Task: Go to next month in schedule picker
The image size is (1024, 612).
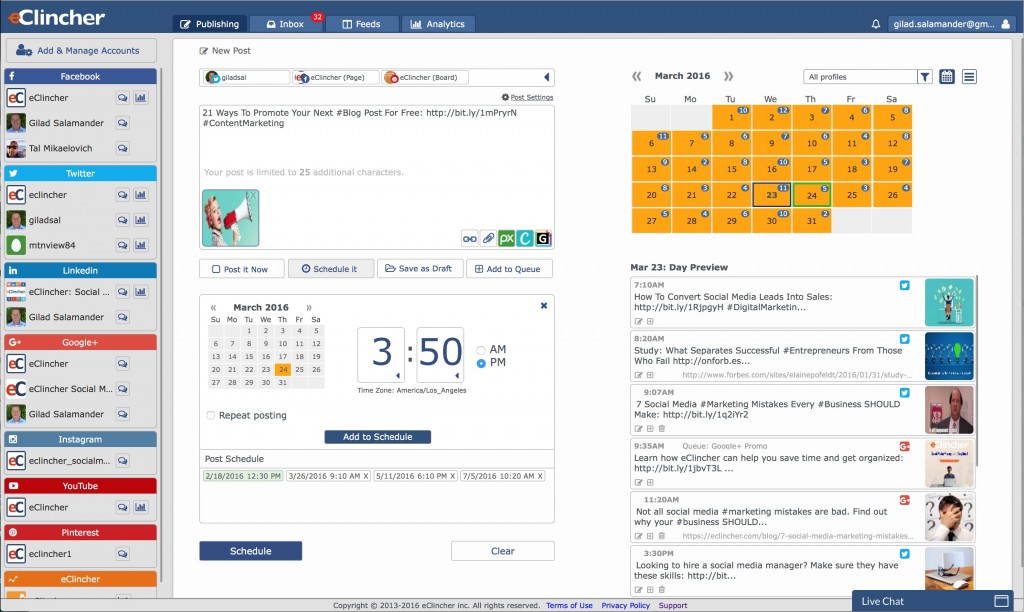Action: coord(309,308)
